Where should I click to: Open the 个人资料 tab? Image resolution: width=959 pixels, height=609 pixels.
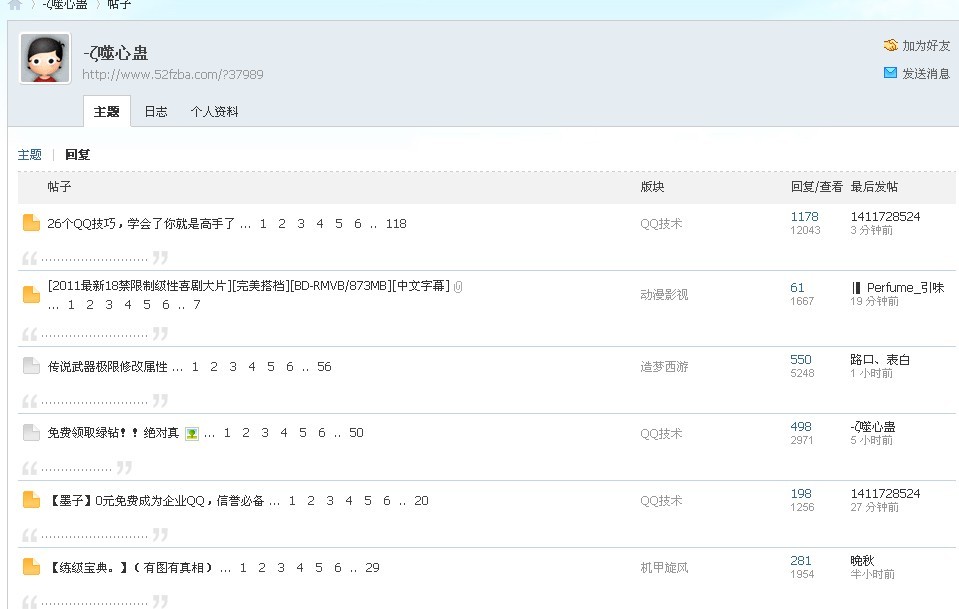[x=214, y=111]
